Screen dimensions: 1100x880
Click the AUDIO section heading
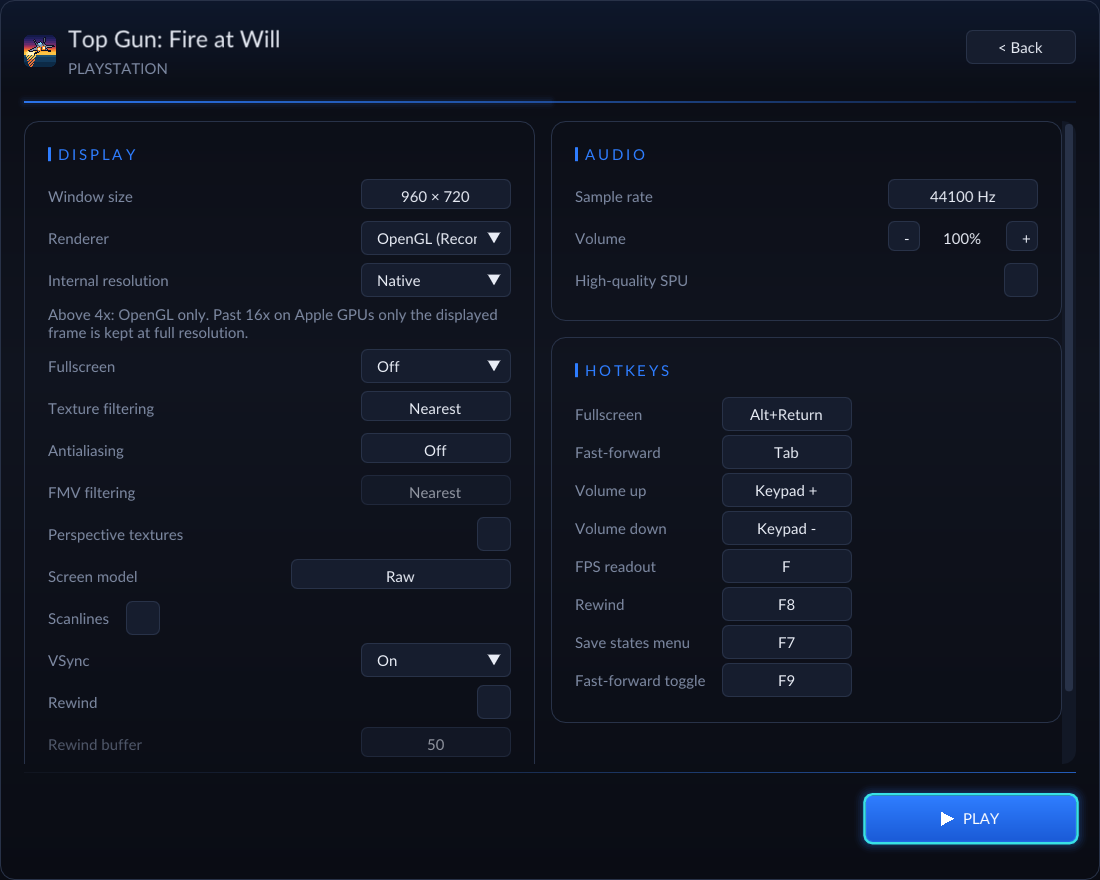point(615,154)
